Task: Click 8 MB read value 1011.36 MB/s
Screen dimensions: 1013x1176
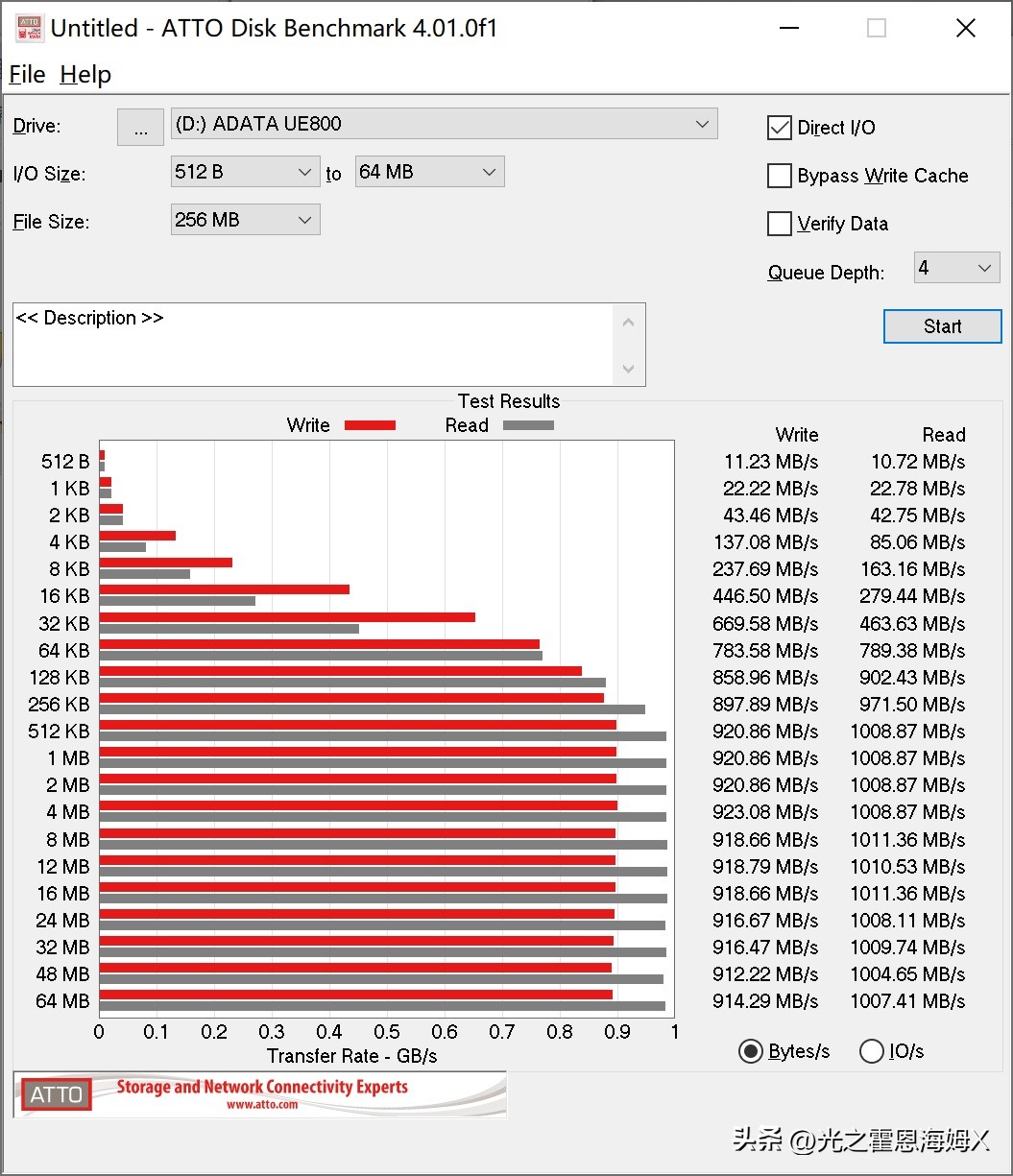Action: click(x=907, y=839)
